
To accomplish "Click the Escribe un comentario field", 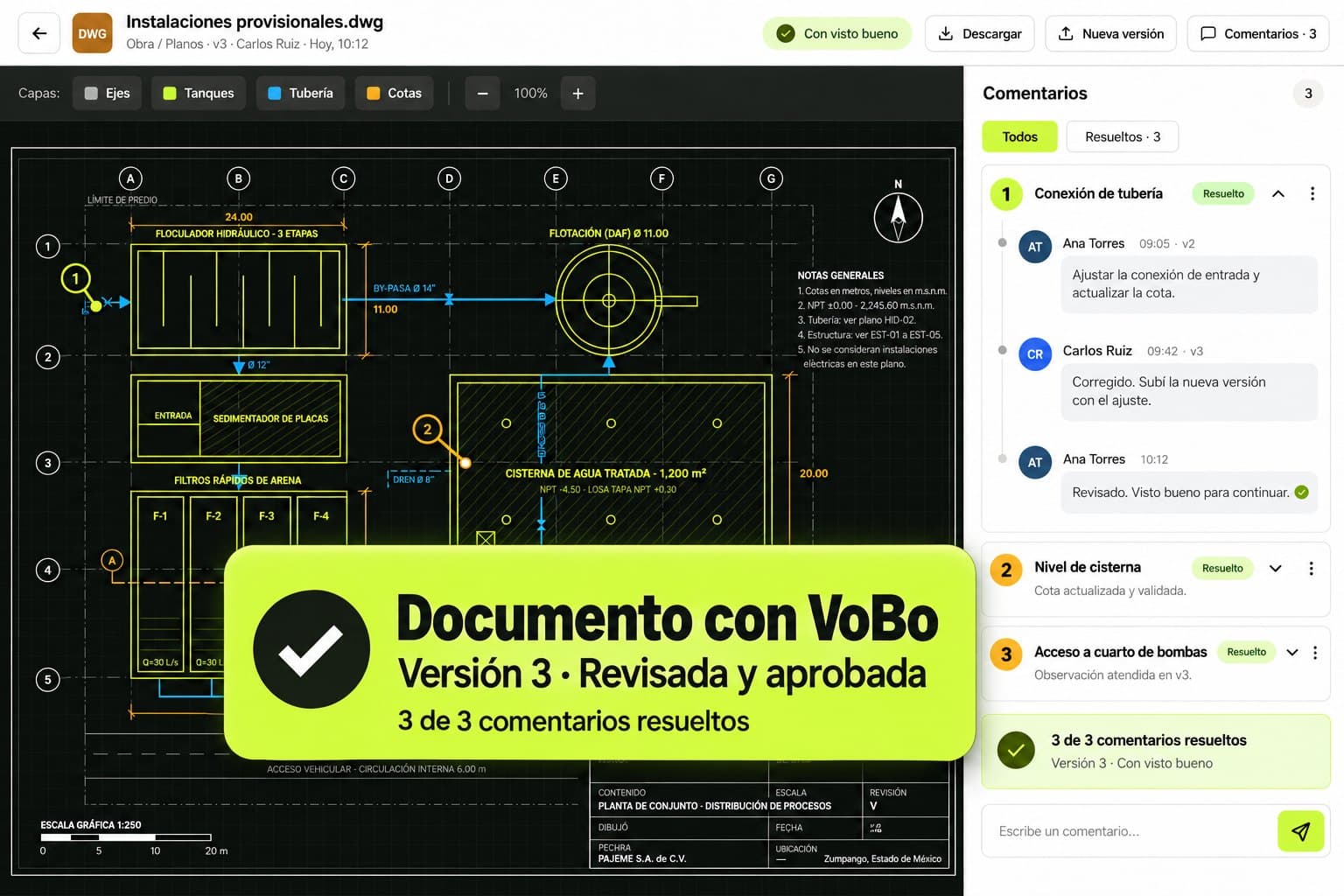I will (1129, 831).
